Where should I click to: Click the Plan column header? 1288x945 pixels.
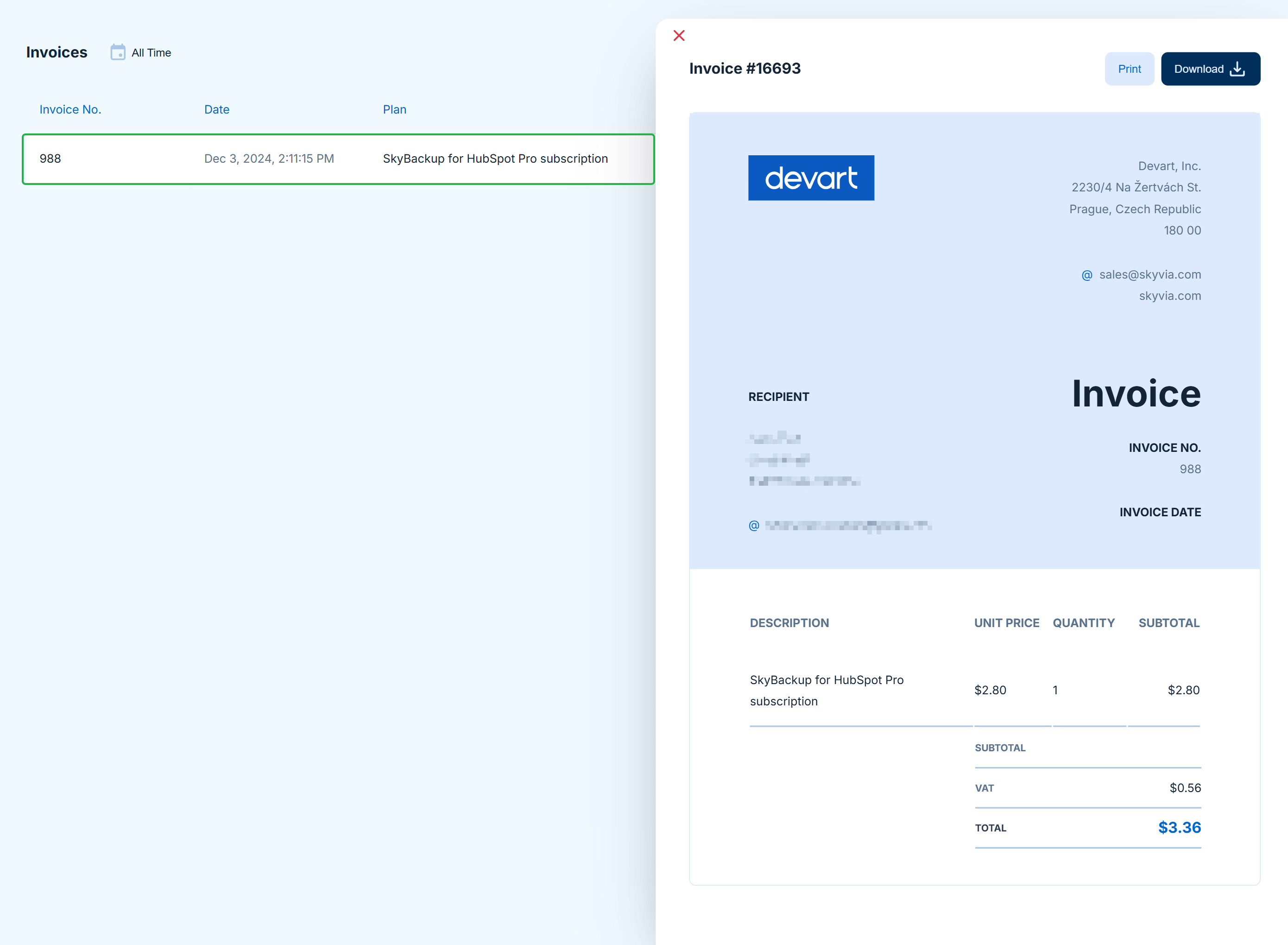point(394,109)
